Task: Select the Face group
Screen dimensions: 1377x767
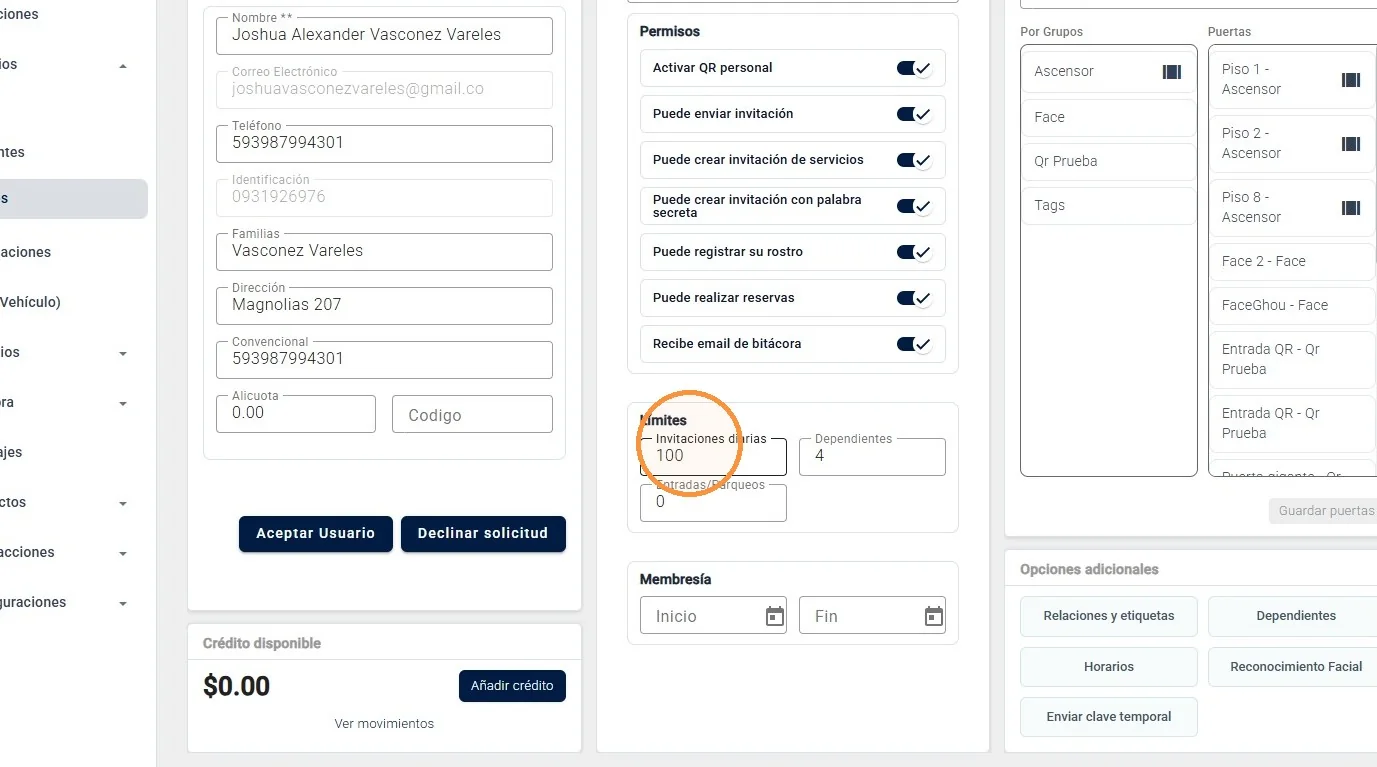Action: click(x=1109, y=118)
